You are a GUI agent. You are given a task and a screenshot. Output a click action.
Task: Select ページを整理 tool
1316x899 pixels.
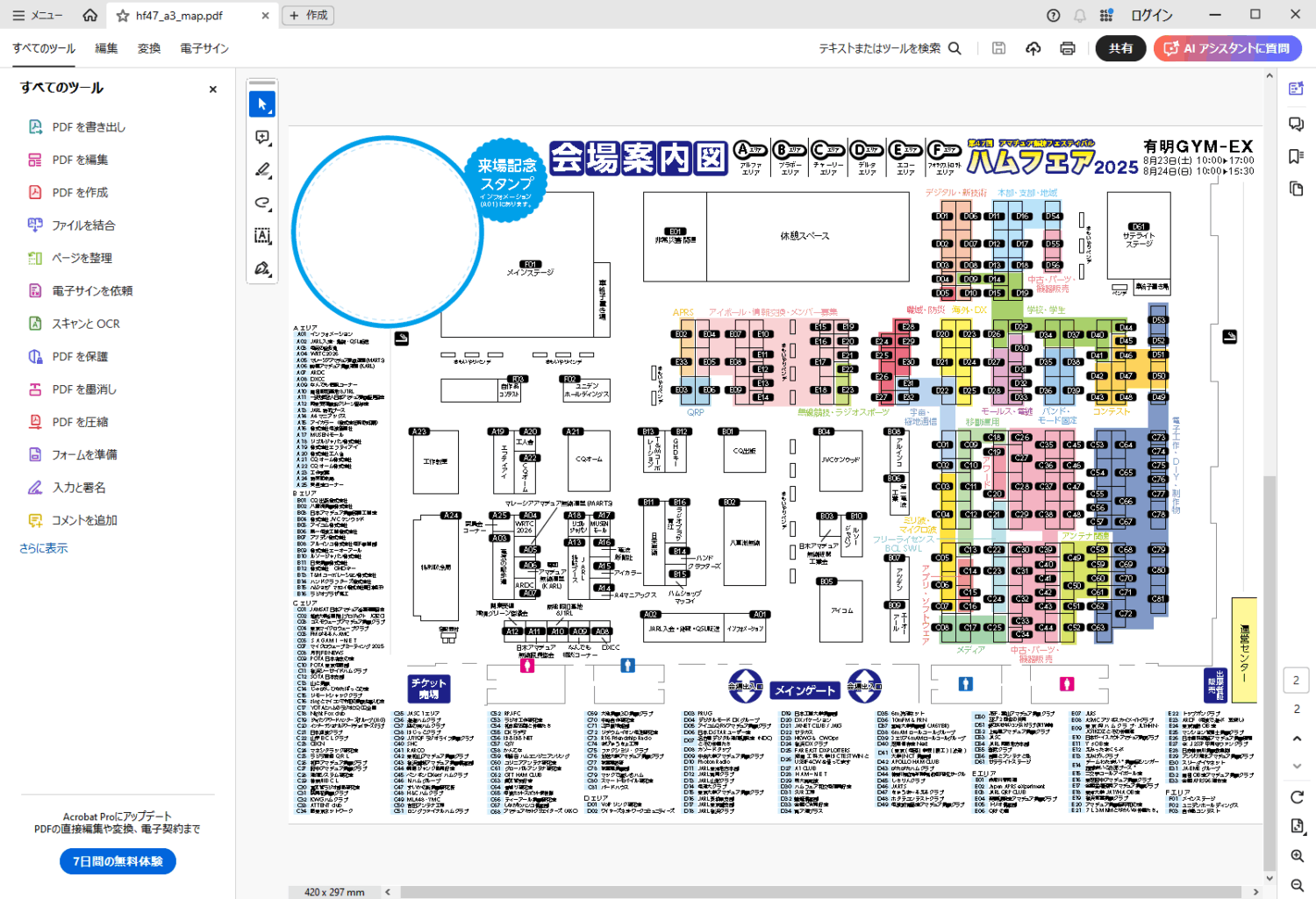[x=82, y=258]
